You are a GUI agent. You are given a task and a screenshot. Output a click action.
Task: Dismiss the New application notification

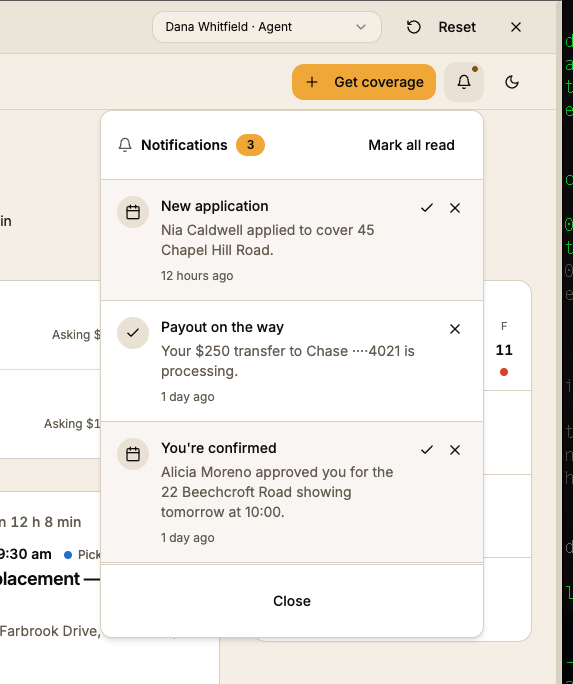(x=455, y=208)
